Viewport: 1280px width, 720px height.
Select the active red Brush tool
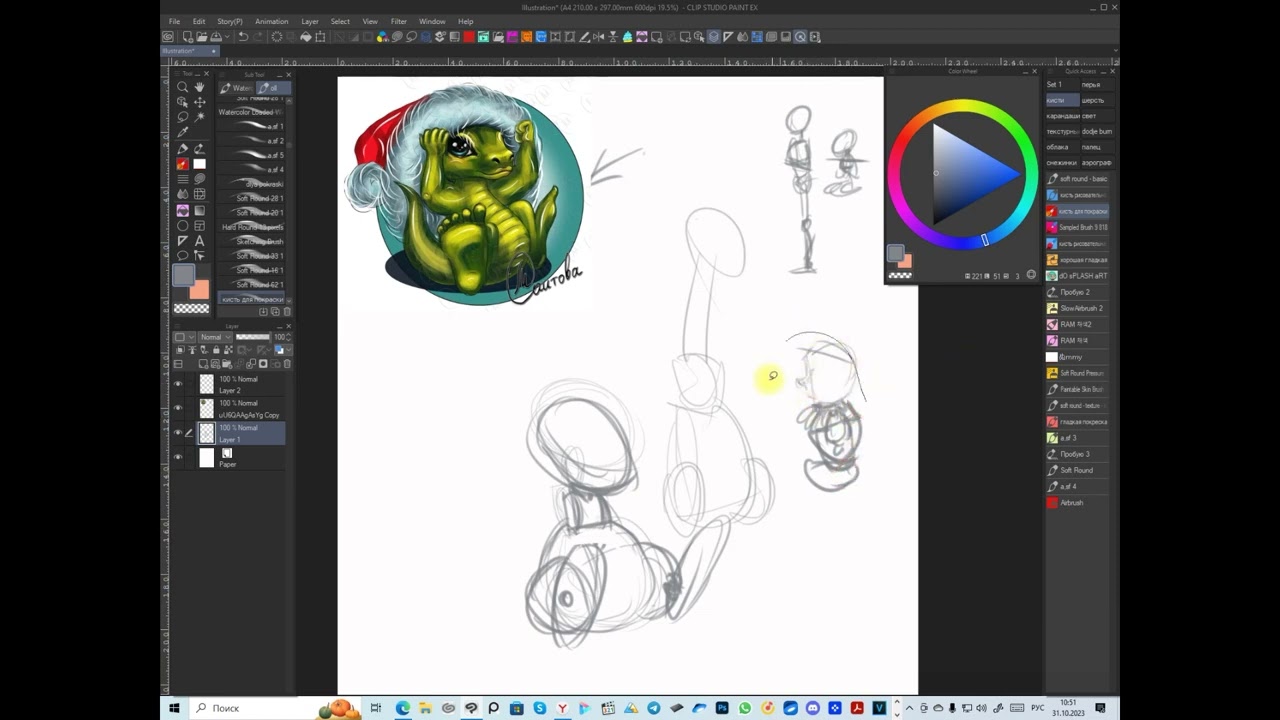[x=182, y=163]
